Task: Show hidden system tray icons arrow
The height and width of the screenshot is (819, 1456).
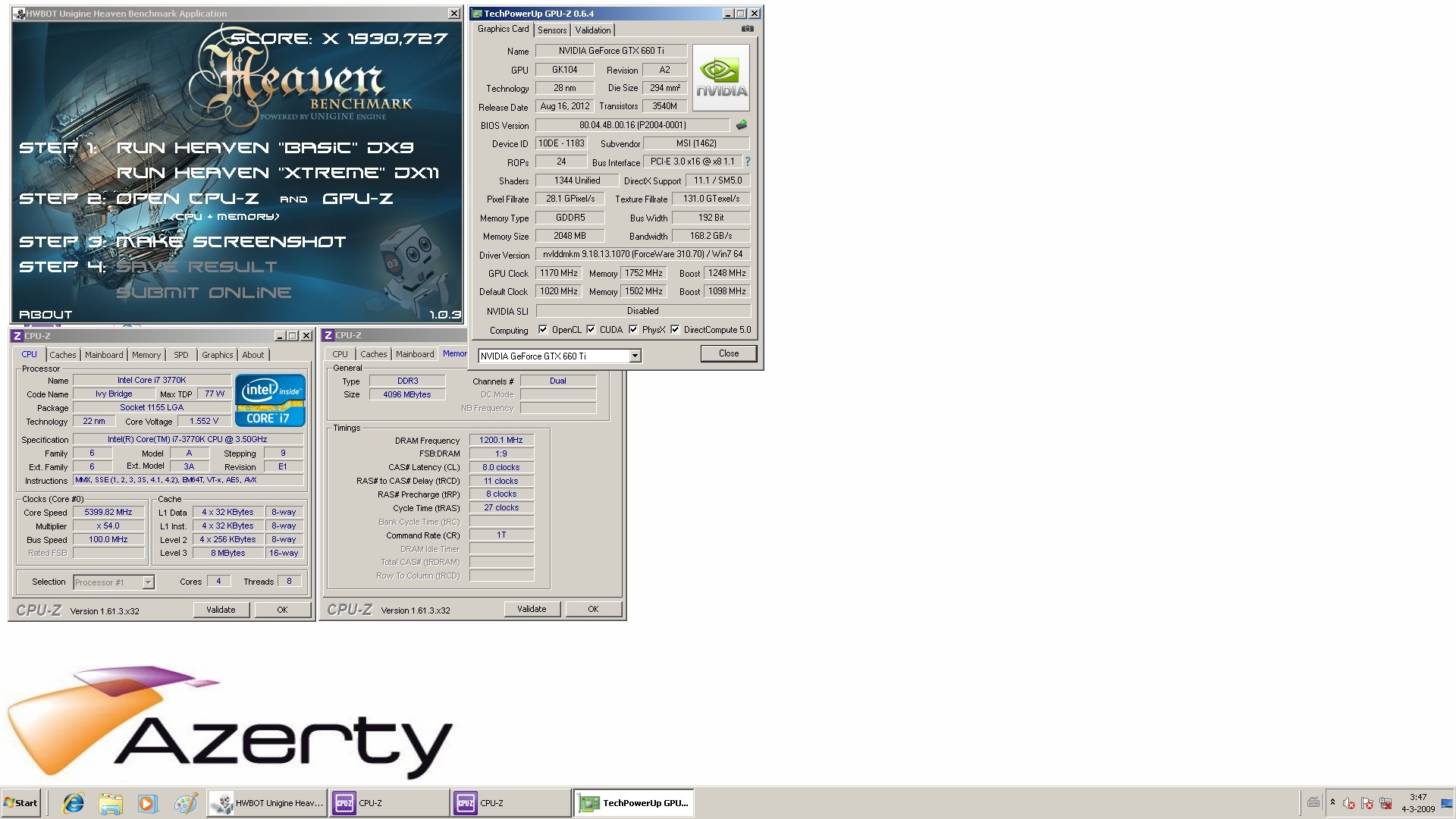Action: 1332,802
